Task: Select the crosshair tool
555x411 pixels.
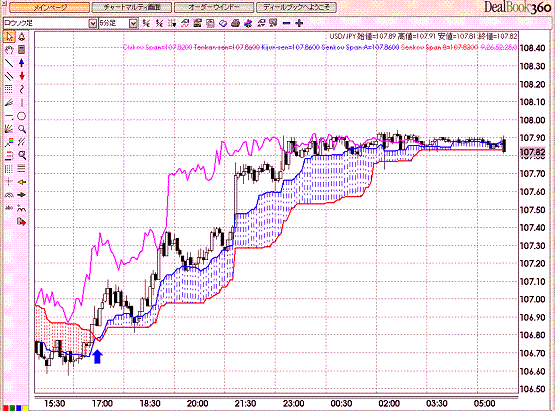Action: click(x=9, y=182)
